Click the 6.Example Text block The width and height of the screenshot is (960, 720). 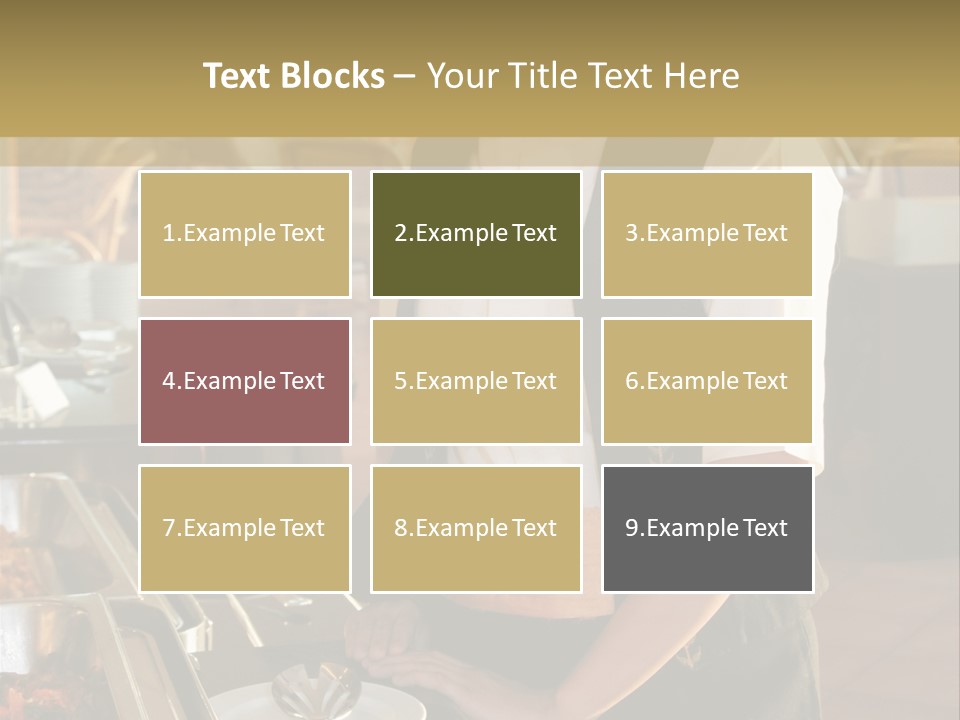[x=707, y=381]
